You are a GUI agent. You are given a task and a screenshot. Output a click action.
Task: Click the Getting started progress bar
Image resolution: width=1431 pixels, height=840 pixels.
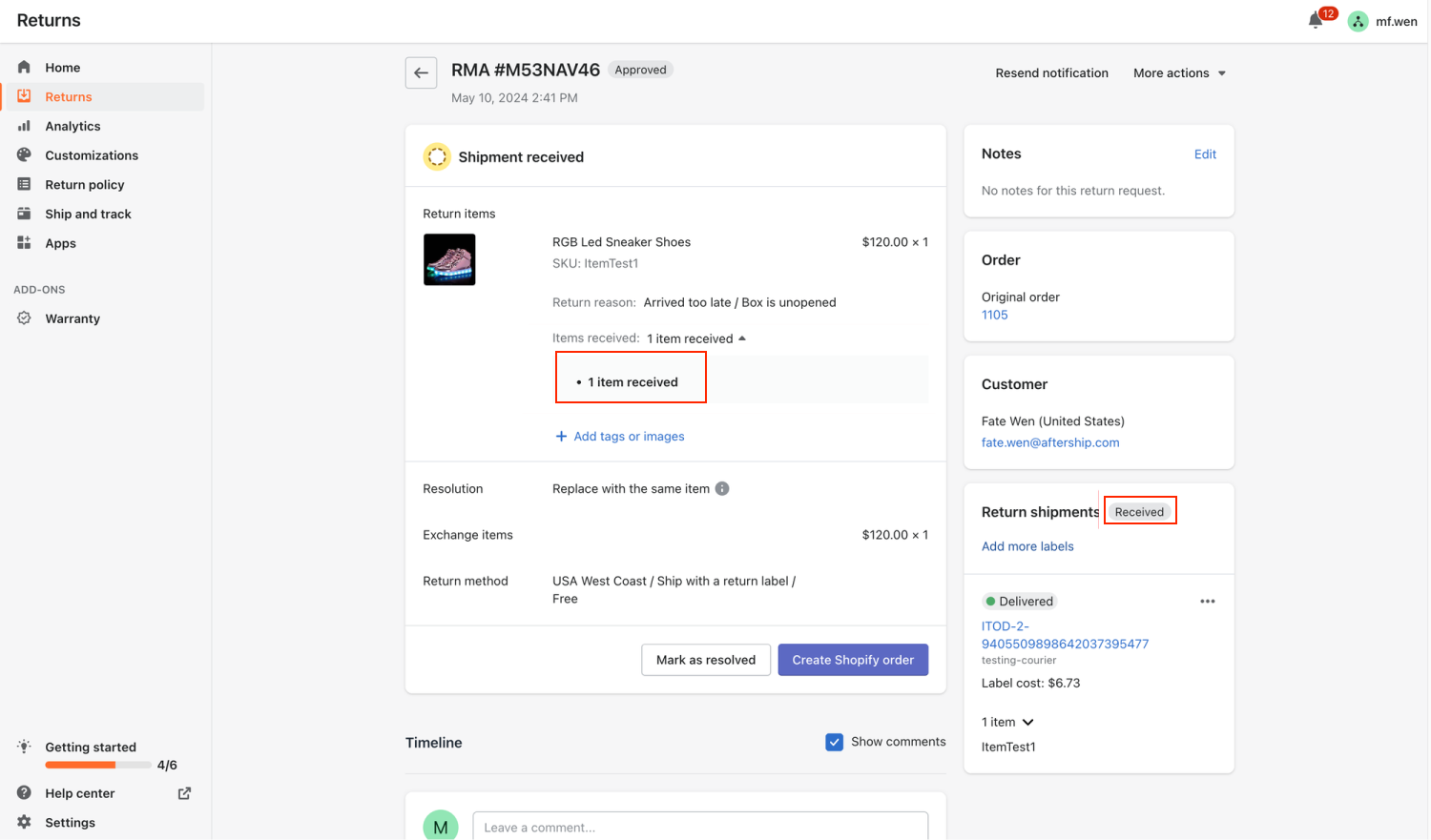click(97, 765)
